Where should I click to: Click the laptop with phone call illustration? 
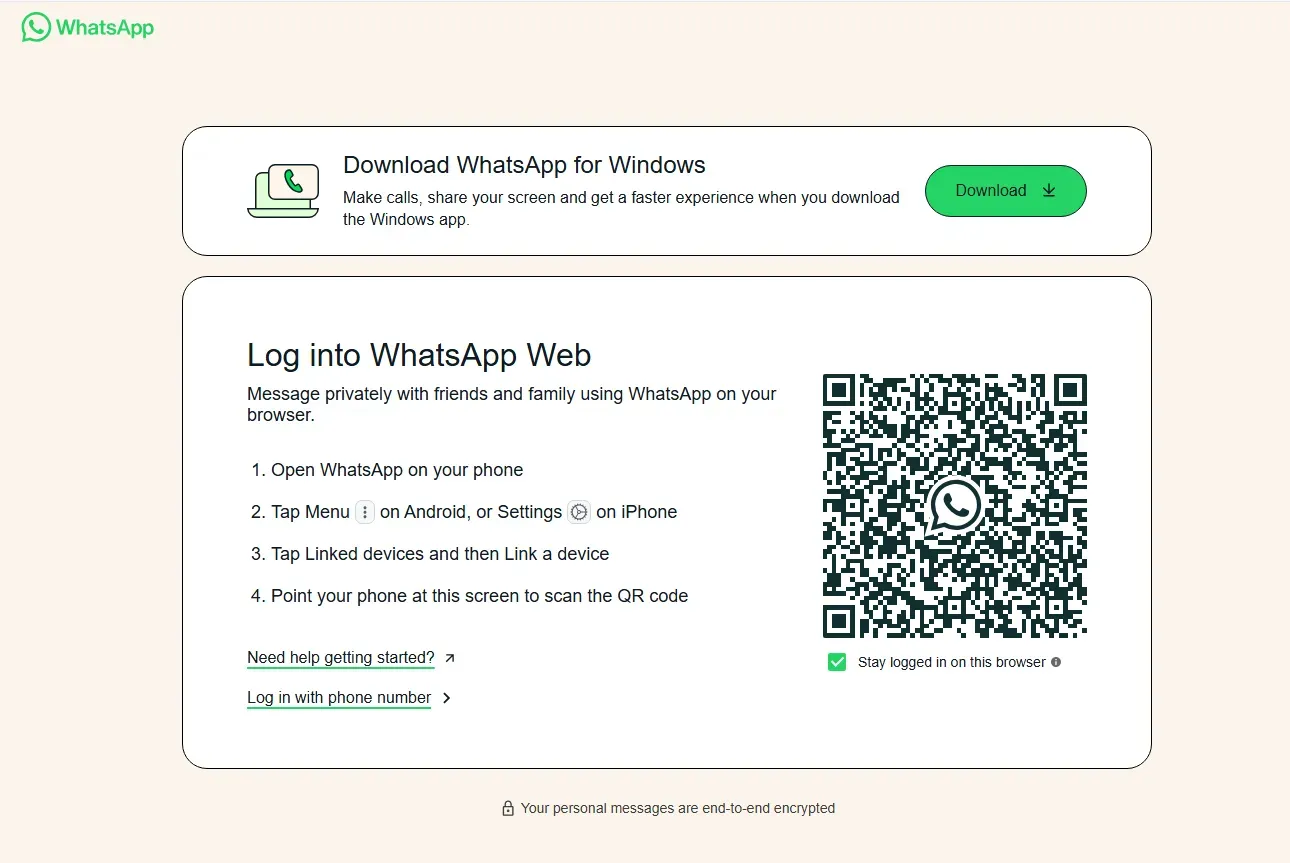tap(283, 191)
